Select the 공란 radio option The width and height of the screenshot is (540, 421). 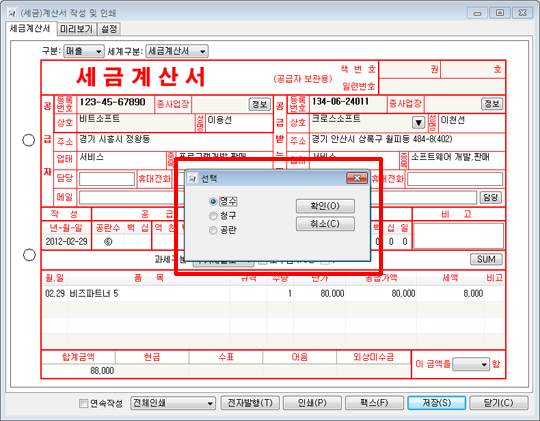click(213, 230)
